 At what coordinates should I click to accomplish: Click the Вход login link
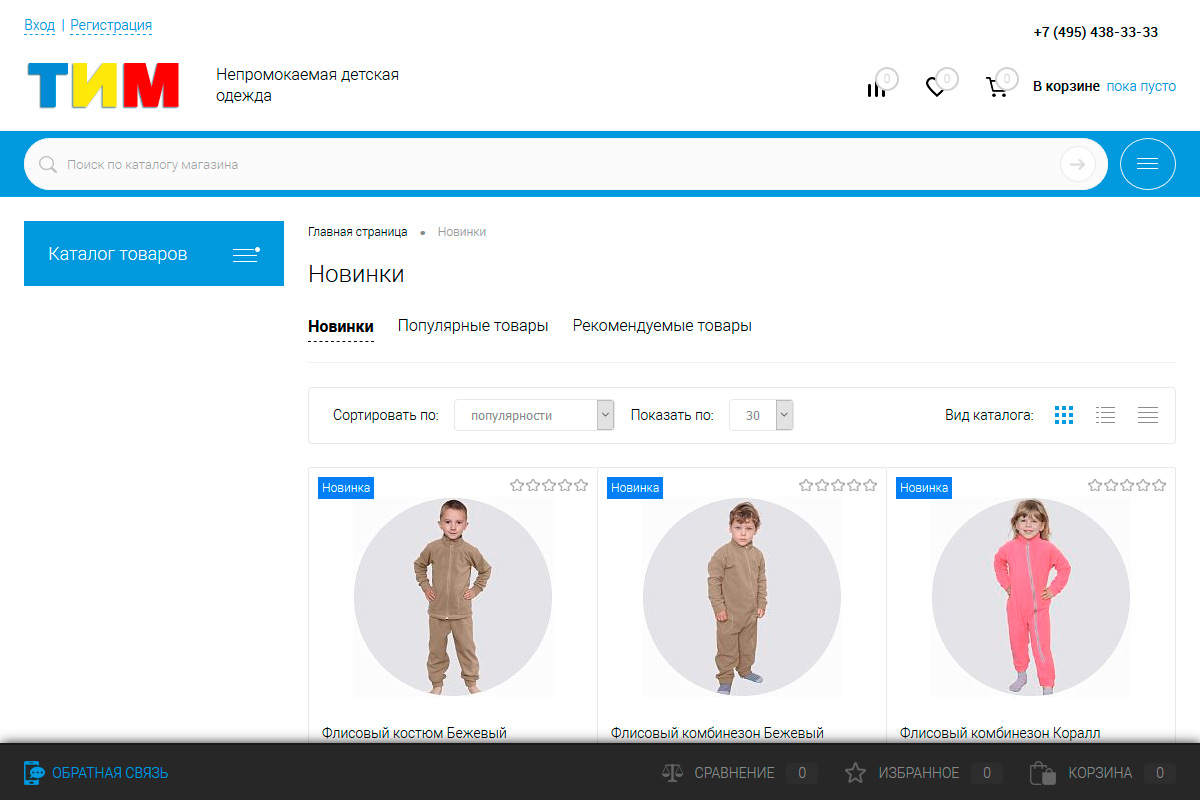(x=39, y=25)
